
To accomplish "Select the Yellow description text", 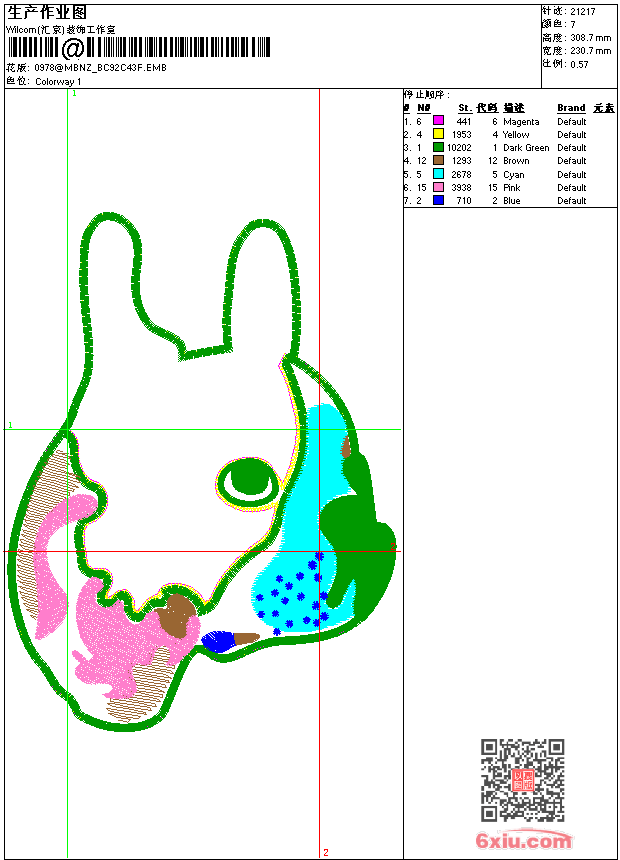I will [516, 134].
